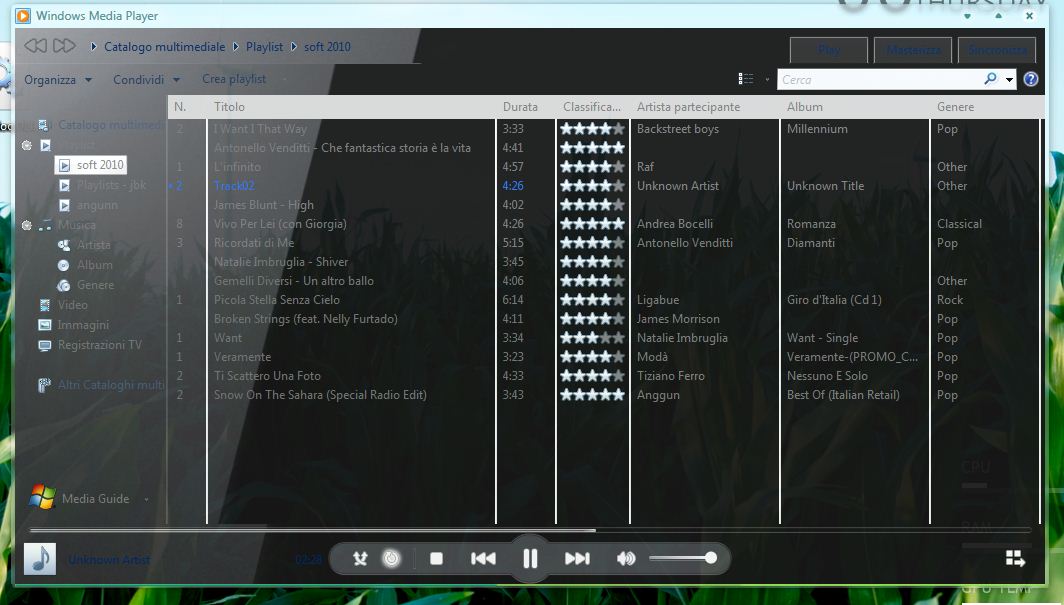Expand breadcrumb arrow before soft 2010
The width and height of the screenshot is (1064, 605).
pyautogui.click(x=294, y=47)
